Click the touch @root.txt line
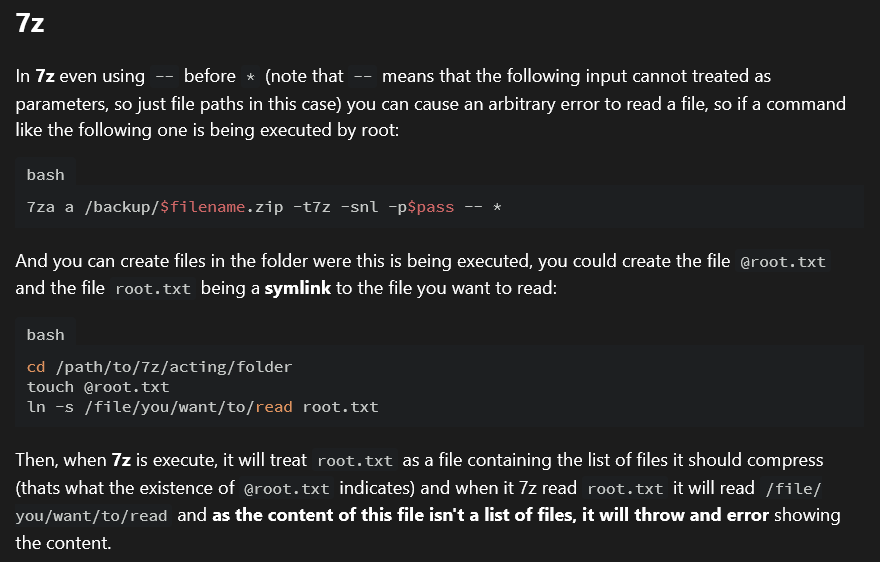Image resolution: width=880 pixels, height=562 pixels. point(98,387)
